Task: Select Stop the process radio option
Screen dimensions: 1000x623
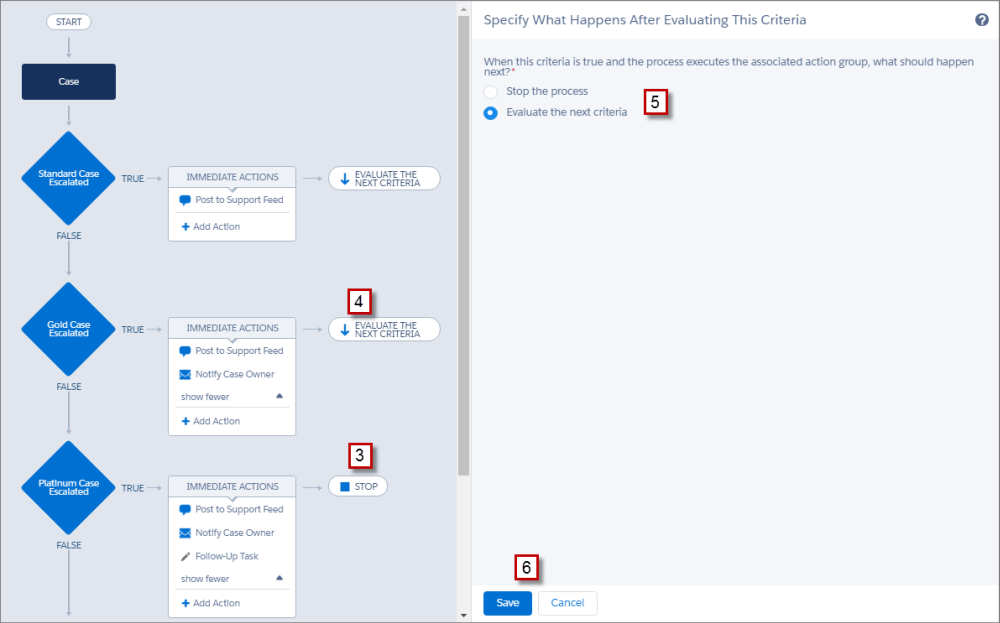Action: tap(490, 92)
